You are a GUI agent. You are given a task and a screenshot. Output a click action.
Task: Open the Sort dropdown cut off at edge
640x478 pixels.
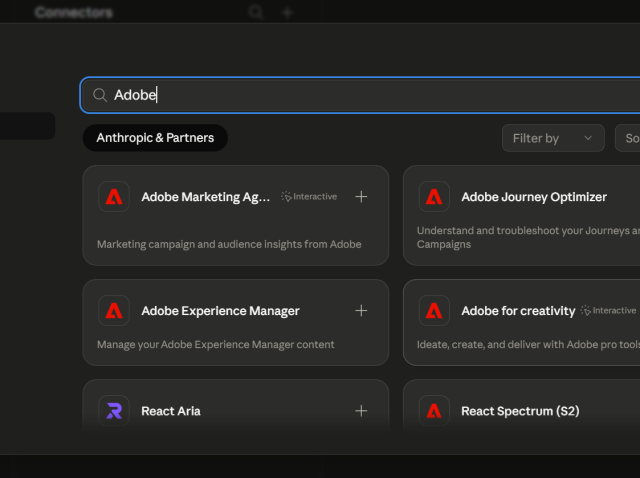pos(628,138)
